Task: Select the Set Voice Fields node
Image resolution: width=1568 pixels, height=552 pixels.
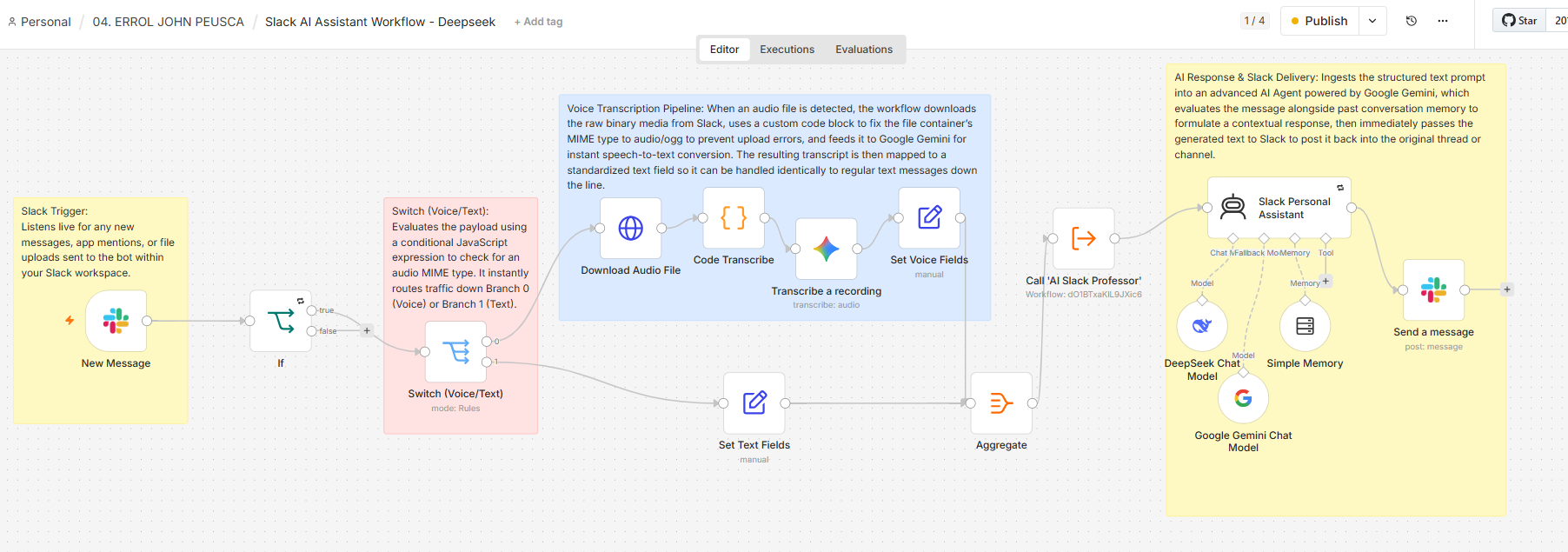Action: tap(929, 218)
